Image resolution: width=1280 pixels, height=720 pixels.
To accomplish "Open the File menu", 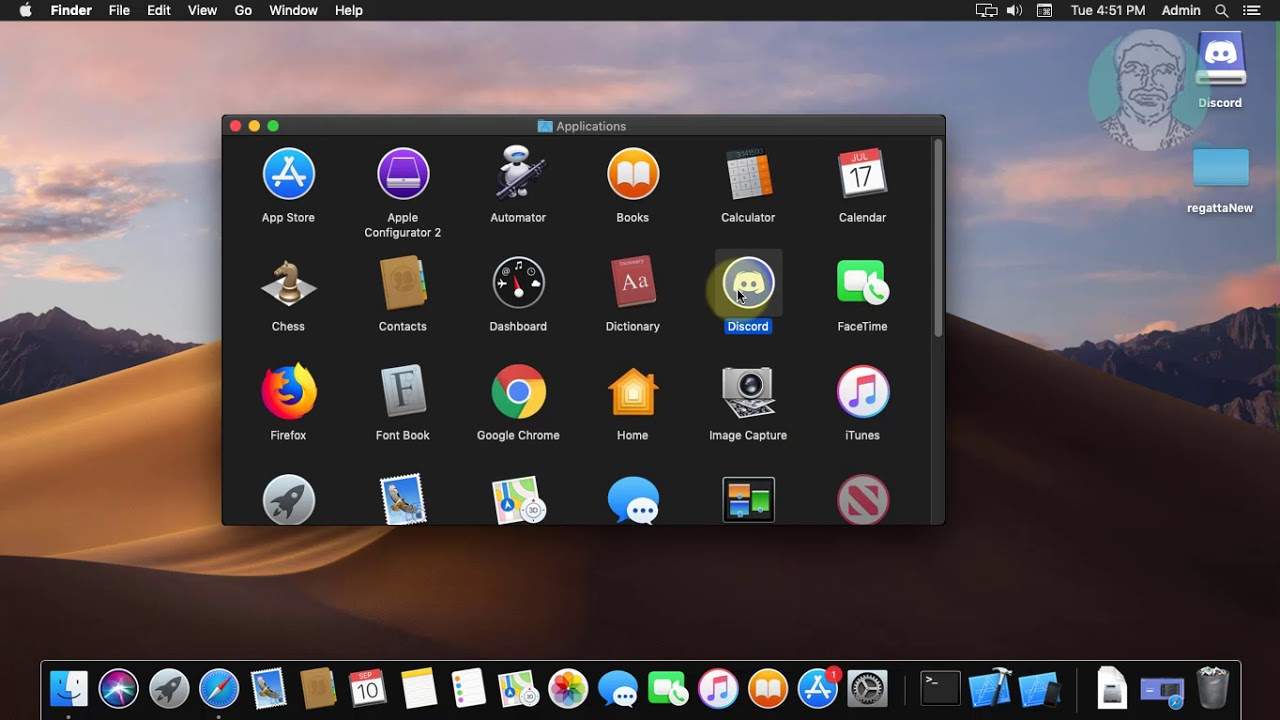I will (x=119, y=10).
